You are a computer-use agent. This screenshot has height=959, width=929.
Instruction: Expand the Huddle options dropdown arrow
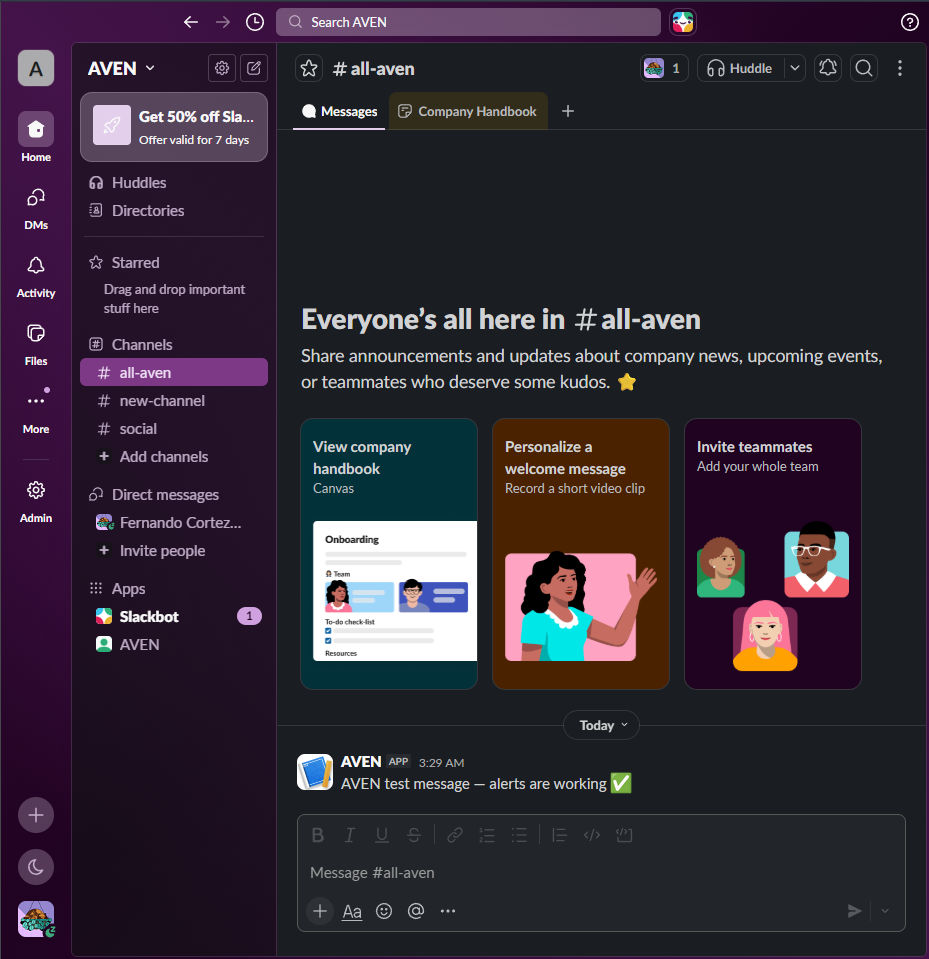[794, 68]
